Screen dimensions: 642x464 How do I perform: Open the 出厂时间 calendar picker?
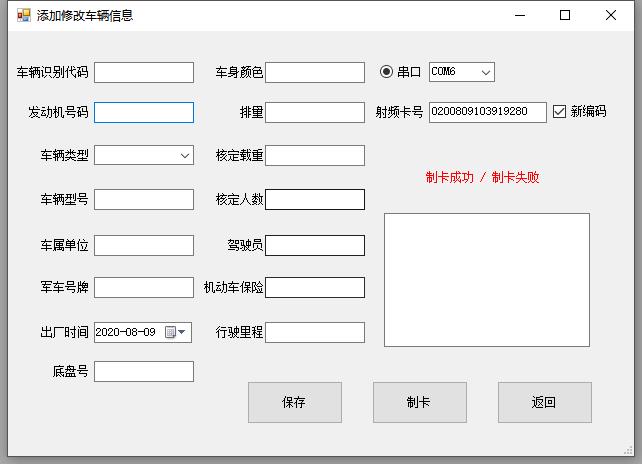pos(171,332)
